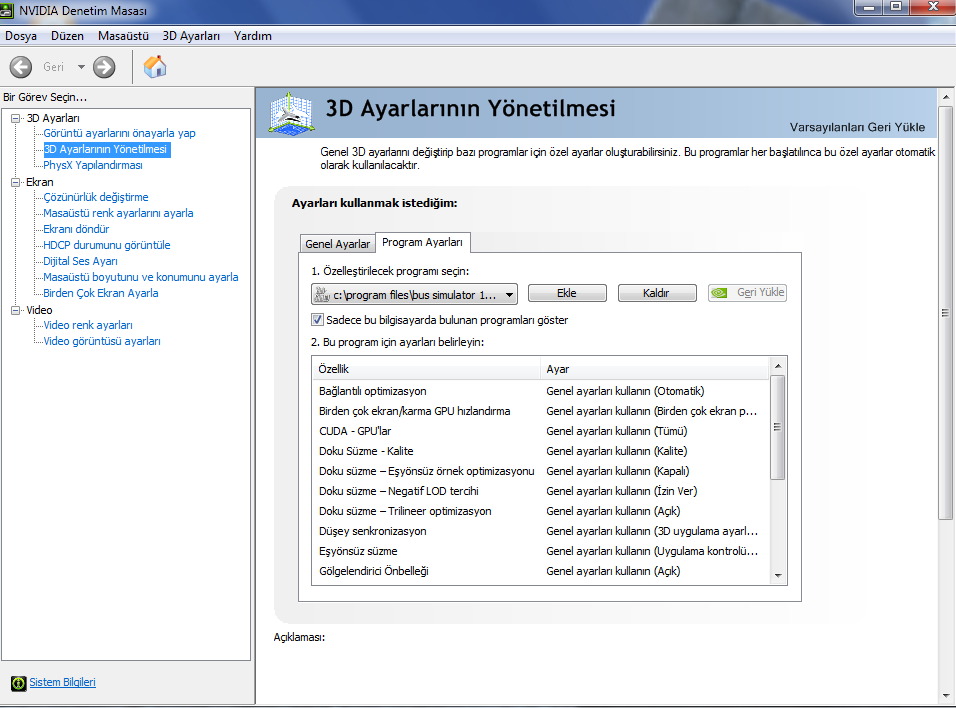Open Çözünürlük değiştirme
The height and width of the screenshot is (708, 956).
point(96,197)
